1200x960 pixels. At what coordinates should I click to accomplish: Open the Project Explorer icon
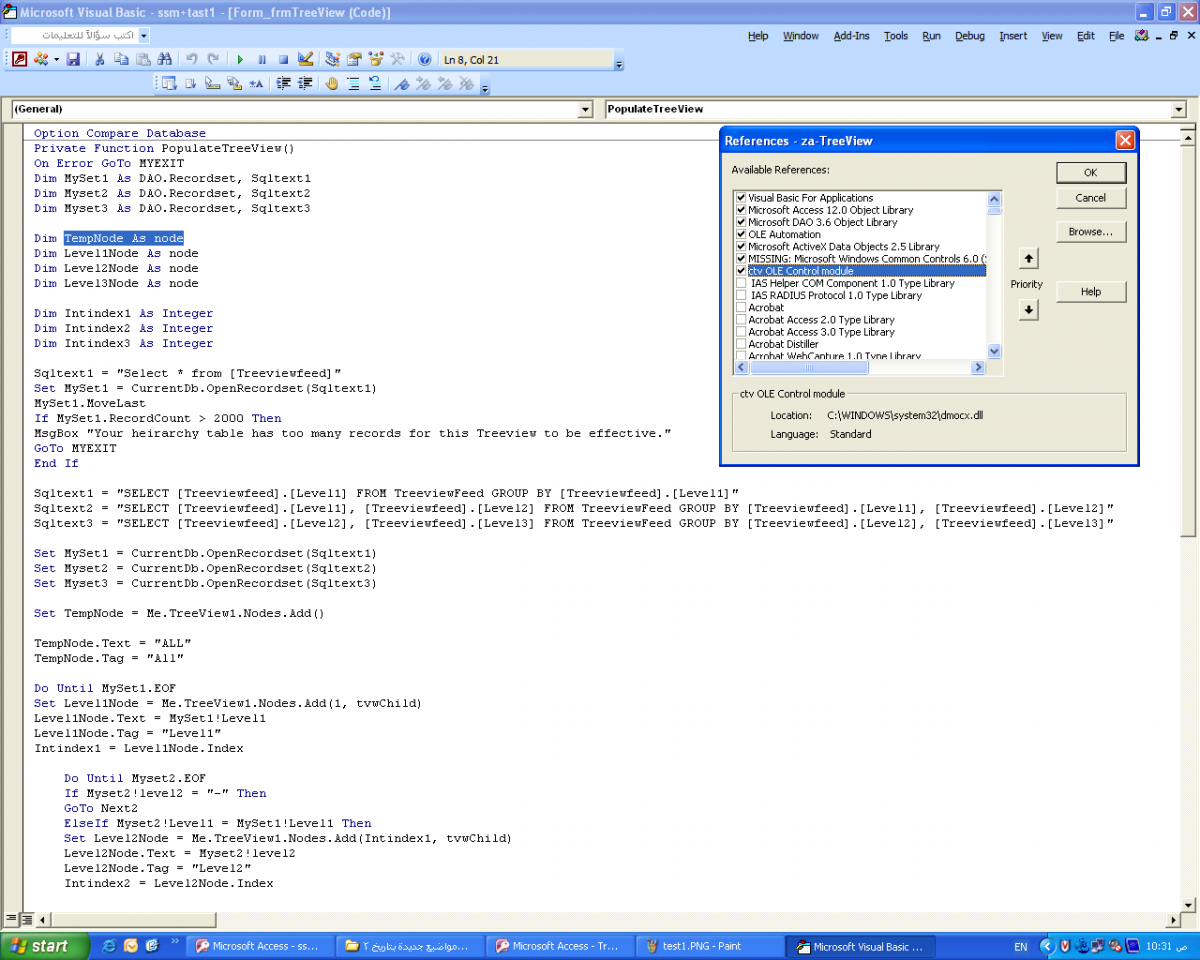coord(333,60)
